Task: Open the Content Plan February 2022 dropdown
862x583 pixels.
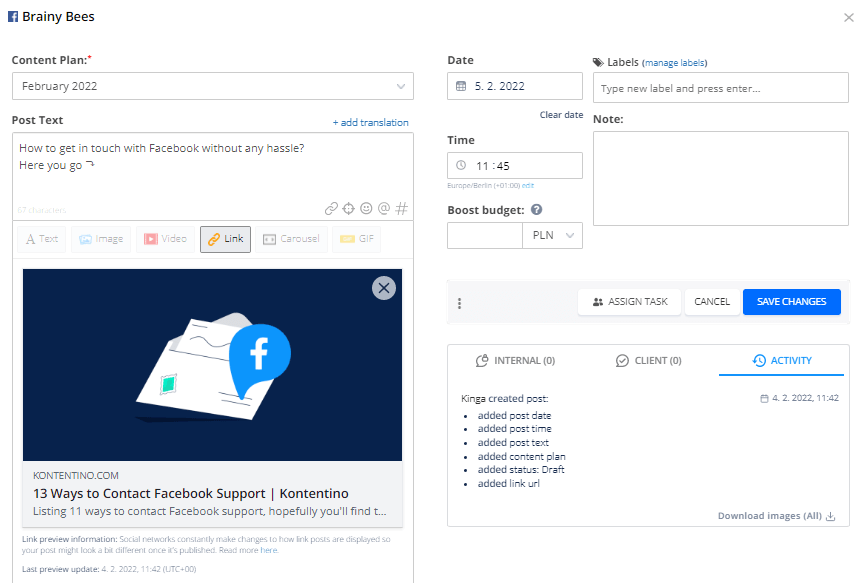Action: coord(213,86)
